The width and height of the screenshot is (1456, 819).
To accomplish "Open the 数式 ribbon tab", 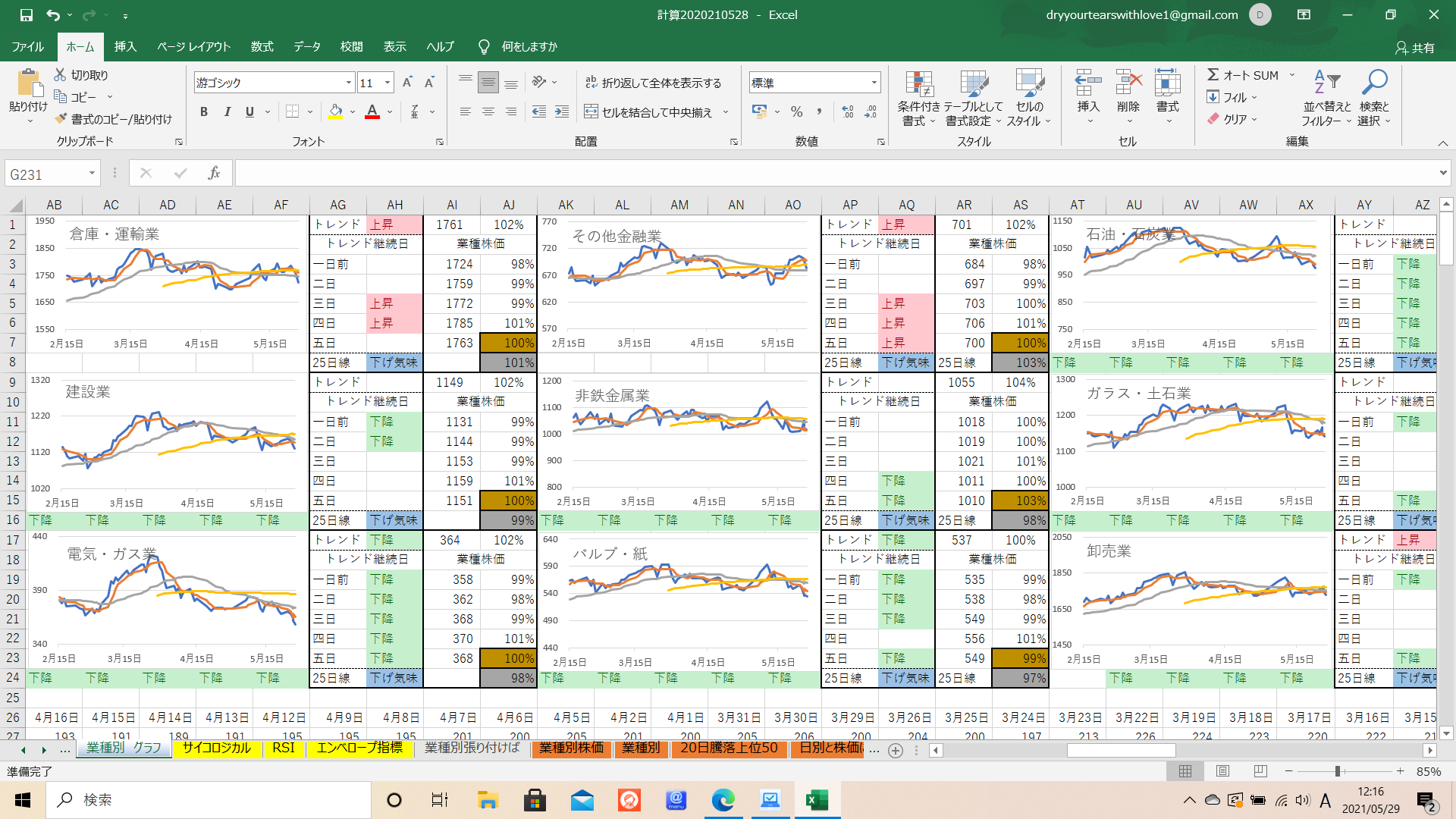I will tap(262, 46).
